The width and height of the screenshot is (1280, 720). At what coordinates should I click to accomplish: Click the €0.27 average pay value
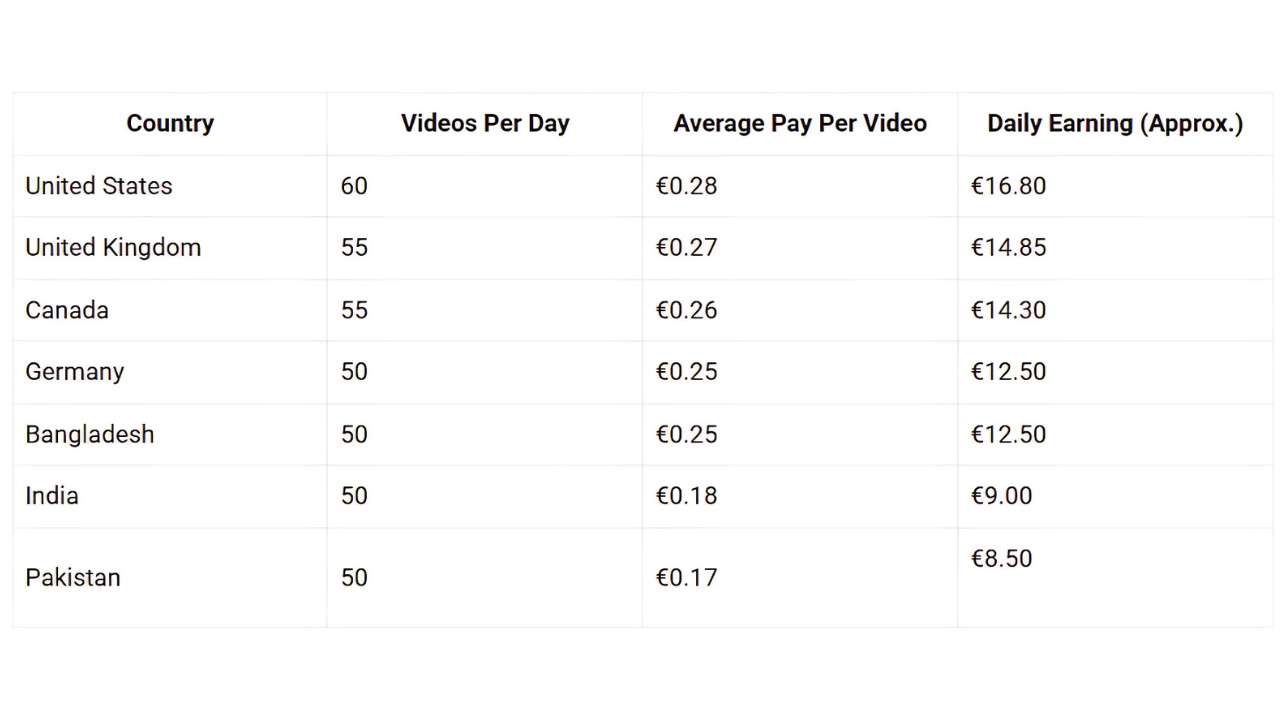pos(686,248)
